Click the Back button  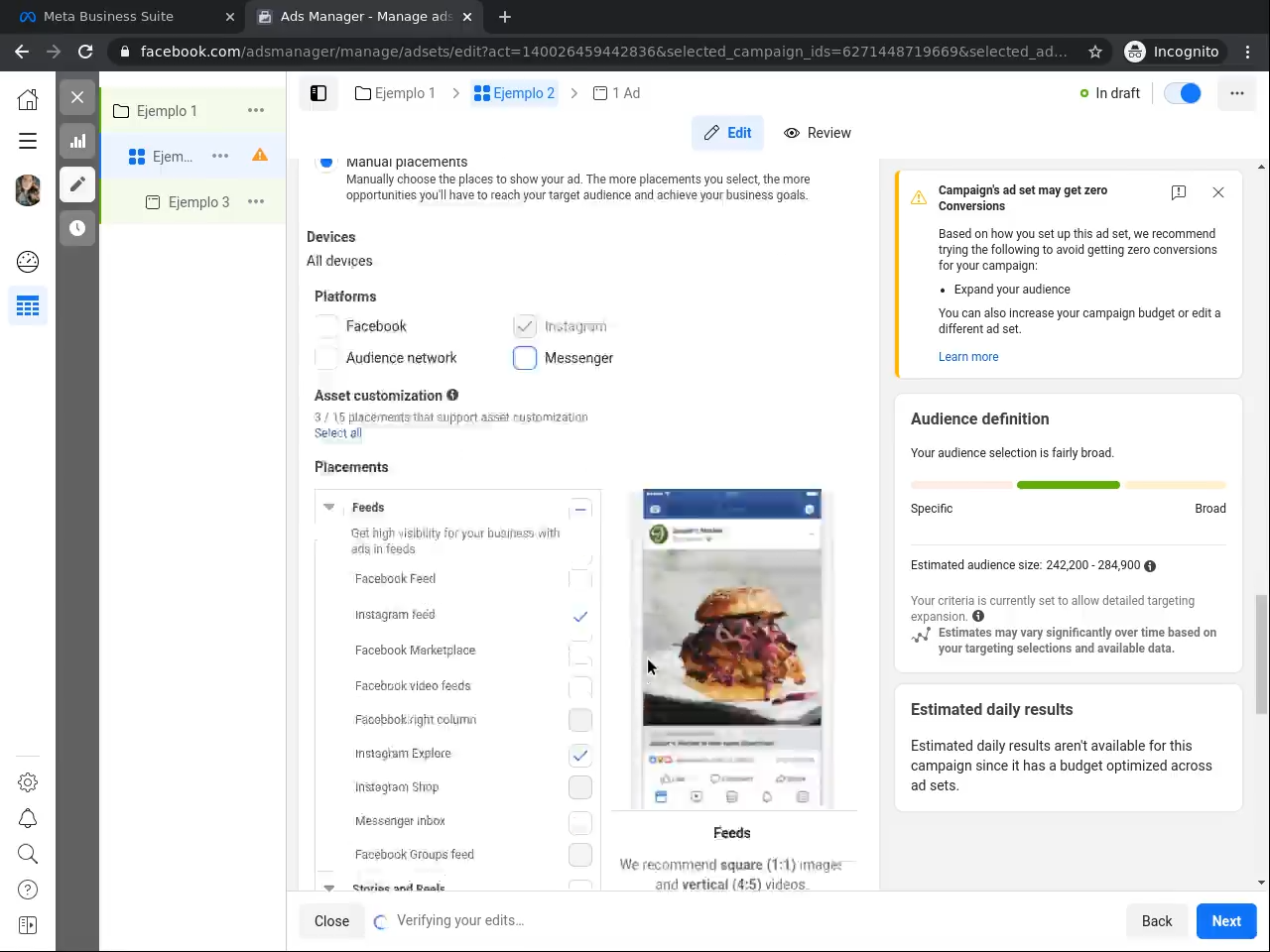tap(1157, 921)
